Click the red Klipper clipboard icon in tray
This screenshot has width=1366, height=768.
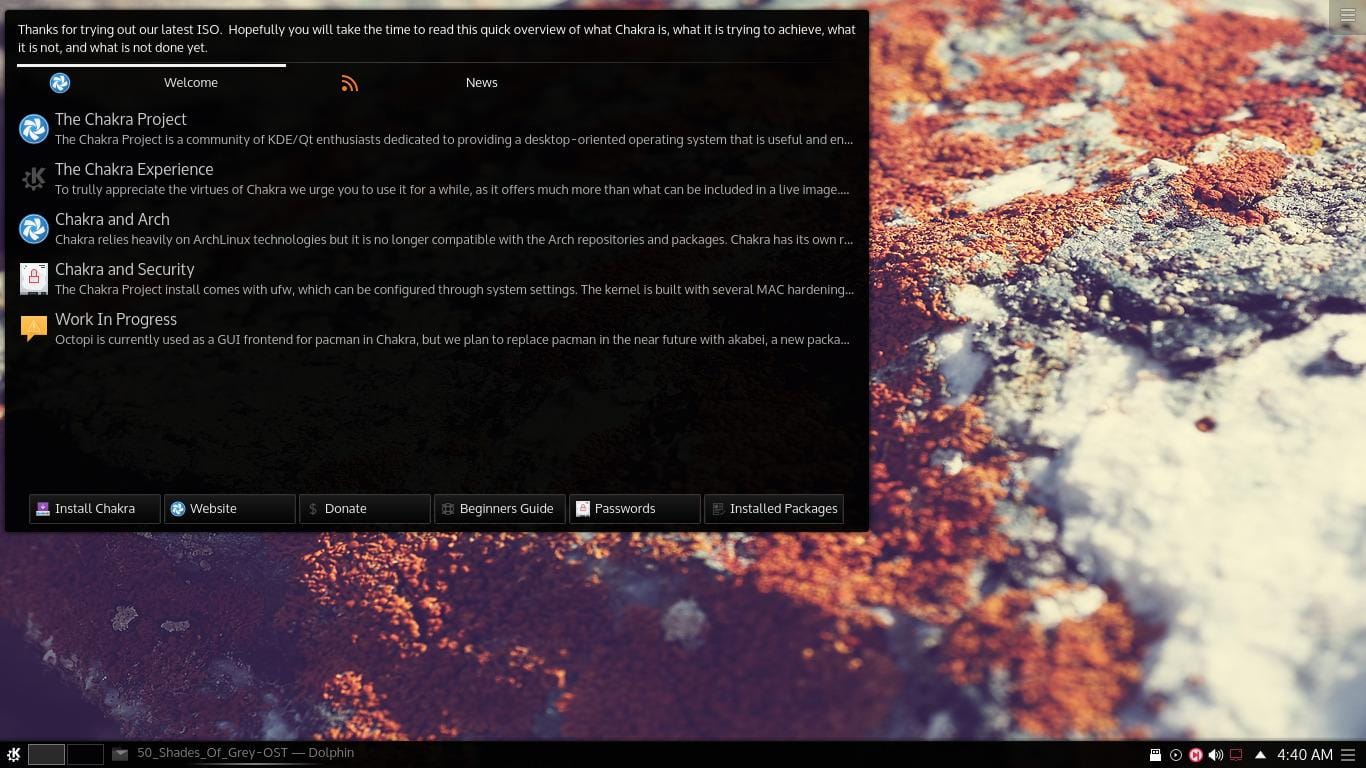pyautogui.click(x=1195, y=753)
